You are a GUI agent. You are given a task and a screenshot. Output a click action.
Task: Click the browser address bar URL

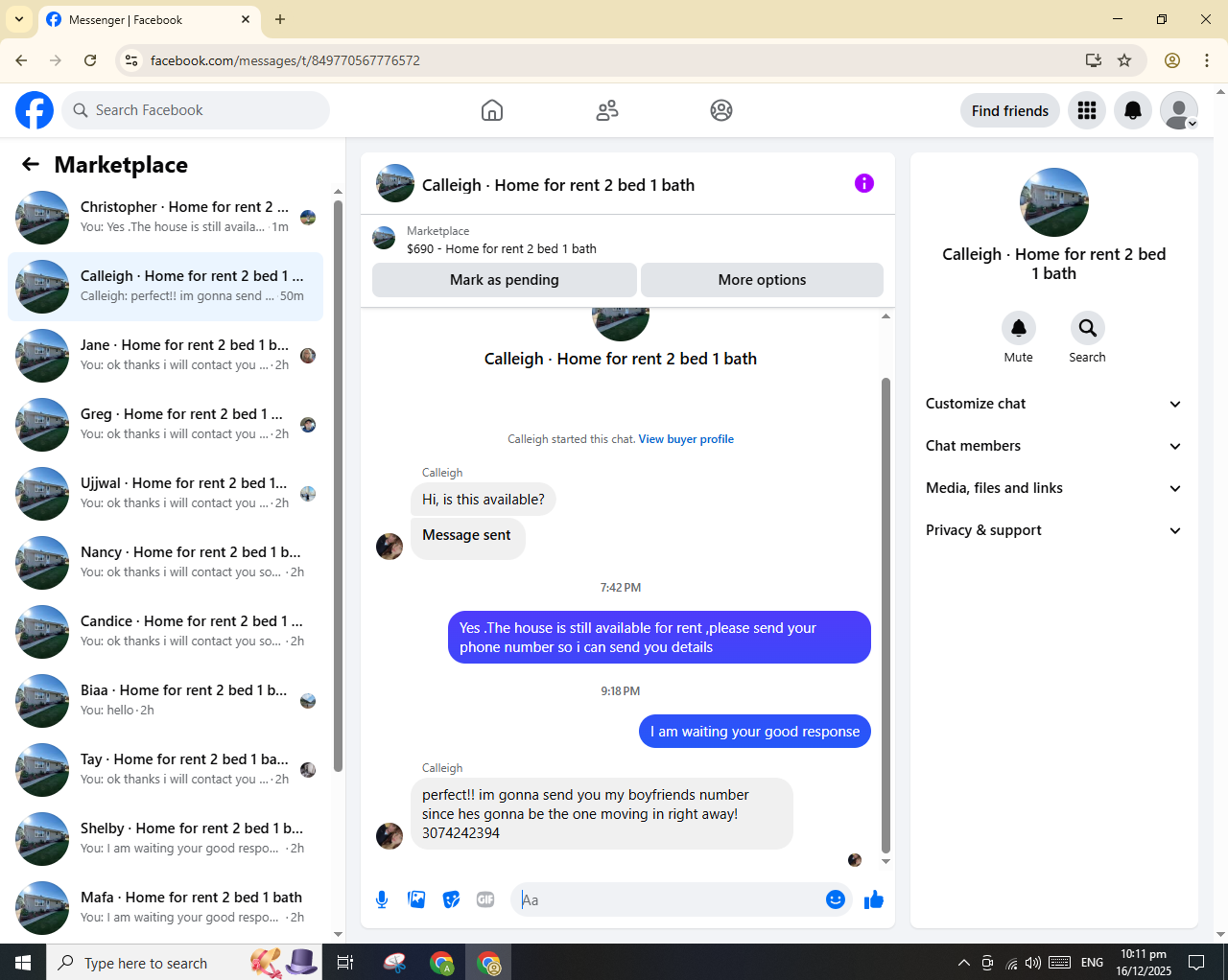point(285,60)
